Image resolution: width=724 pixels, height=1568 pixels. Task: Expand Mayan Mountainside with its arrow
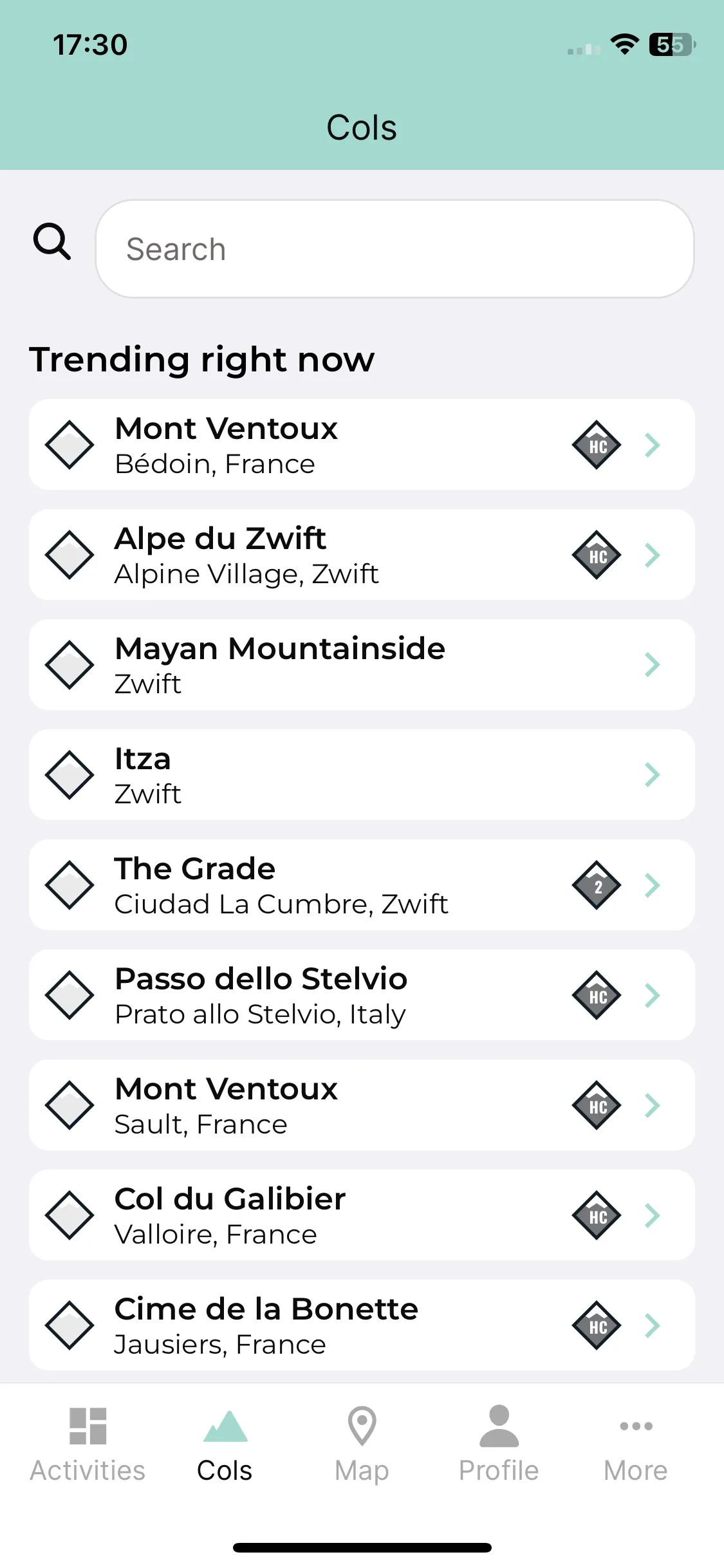pos(653,665)
